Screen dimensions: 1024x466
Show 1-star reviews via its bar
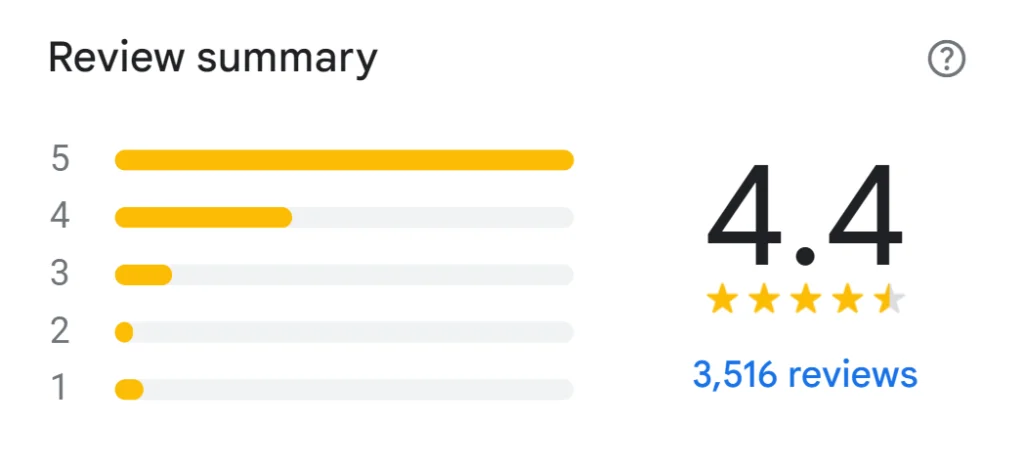344,389
